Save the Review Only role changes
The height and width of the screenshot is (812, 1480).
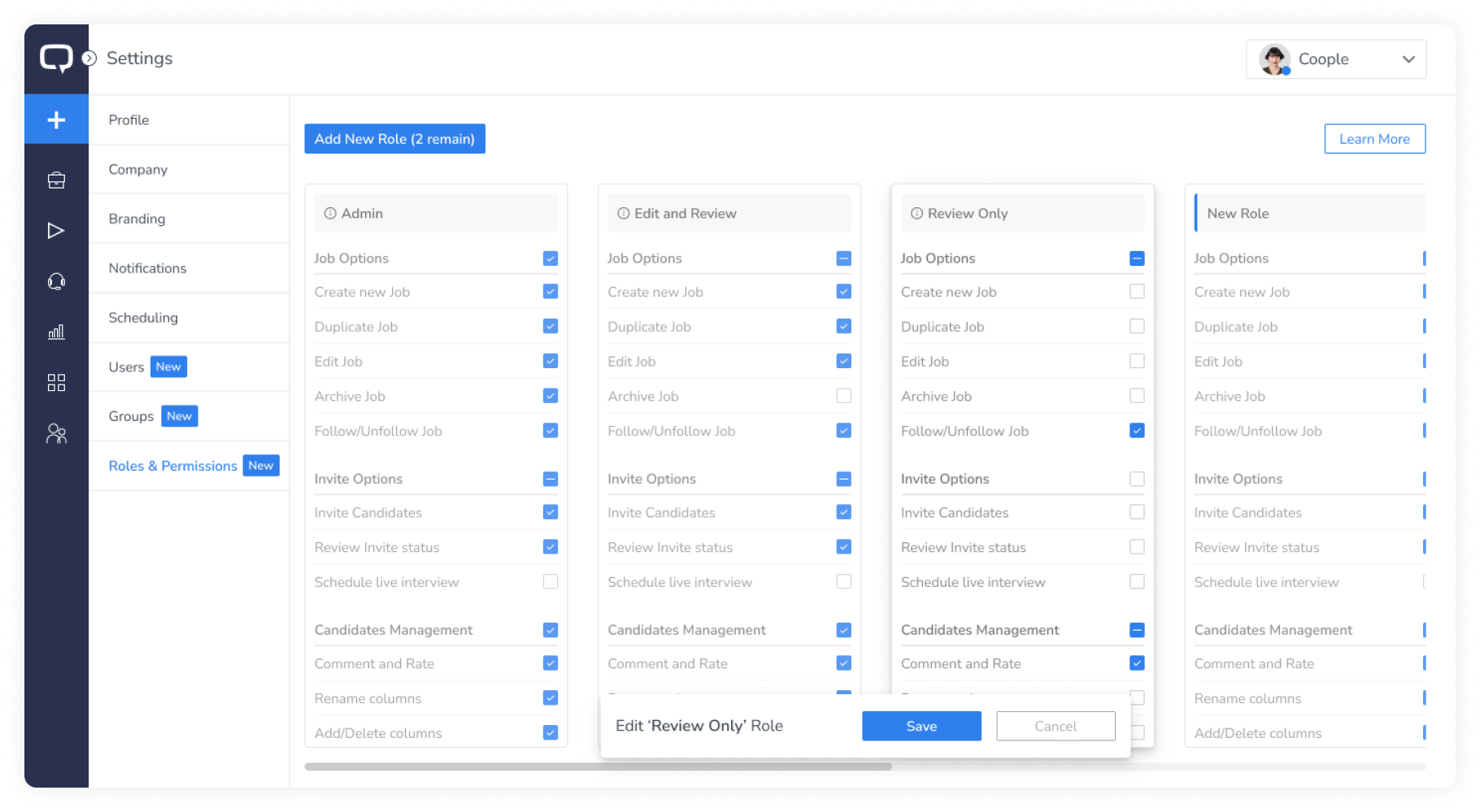pyautogui.click(x=921, y=726)
